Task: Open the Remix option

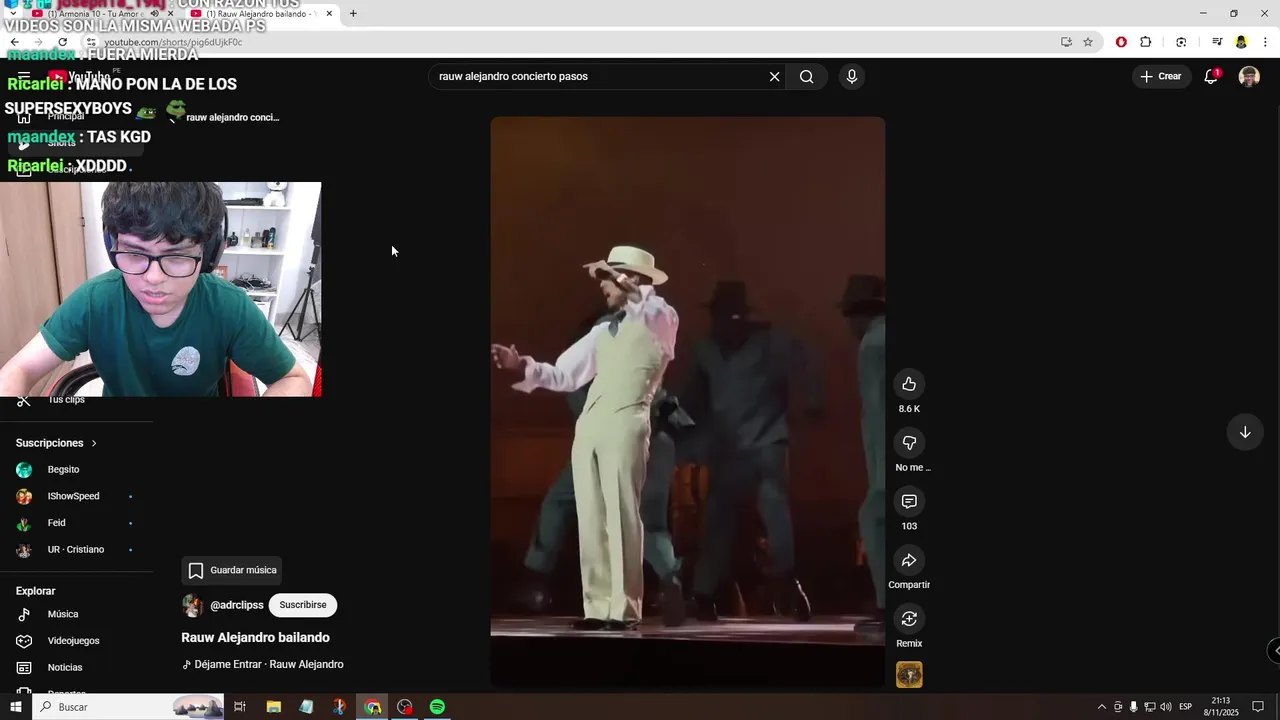Action: [x=909, y=618]
